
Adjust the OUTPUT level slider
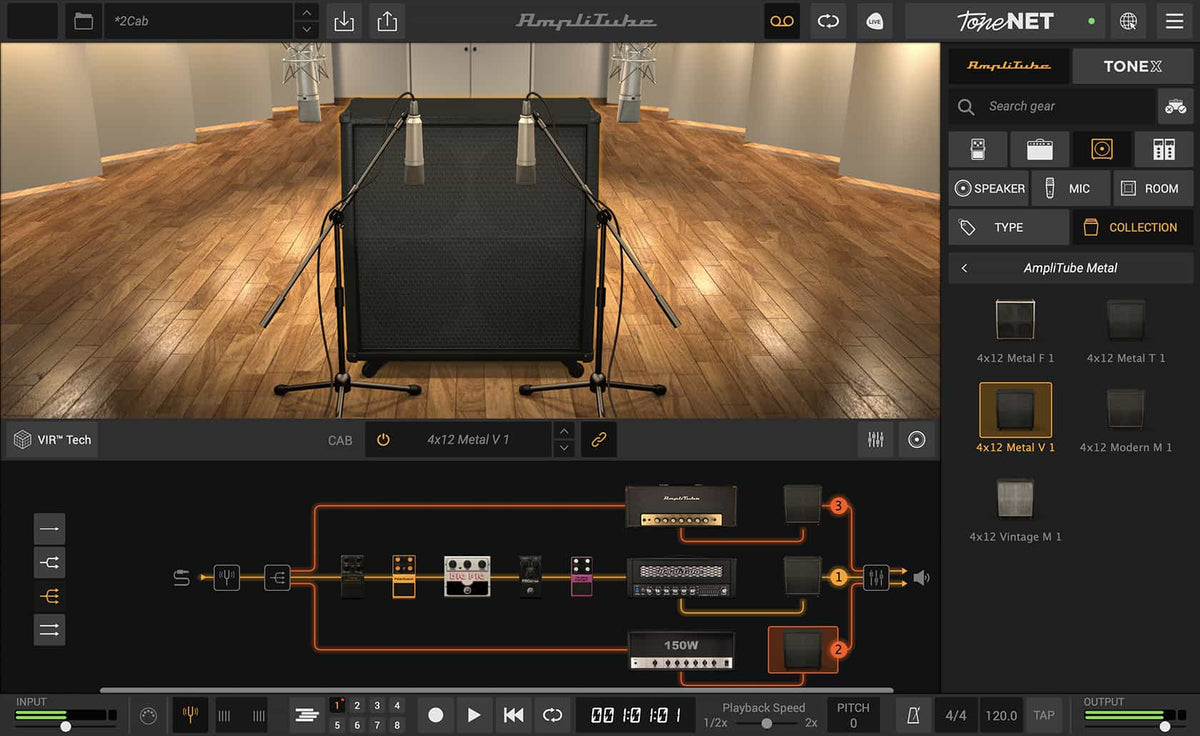tap(1166, 726)
